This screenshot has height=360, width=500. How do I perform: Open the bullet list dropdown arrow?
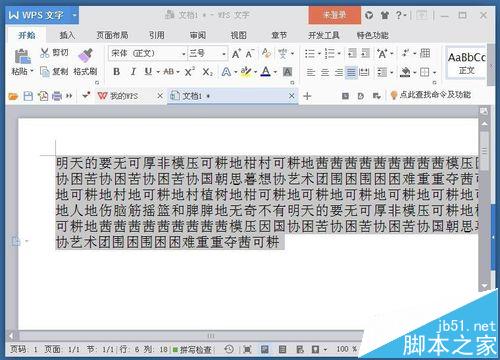tap(319, 53)
